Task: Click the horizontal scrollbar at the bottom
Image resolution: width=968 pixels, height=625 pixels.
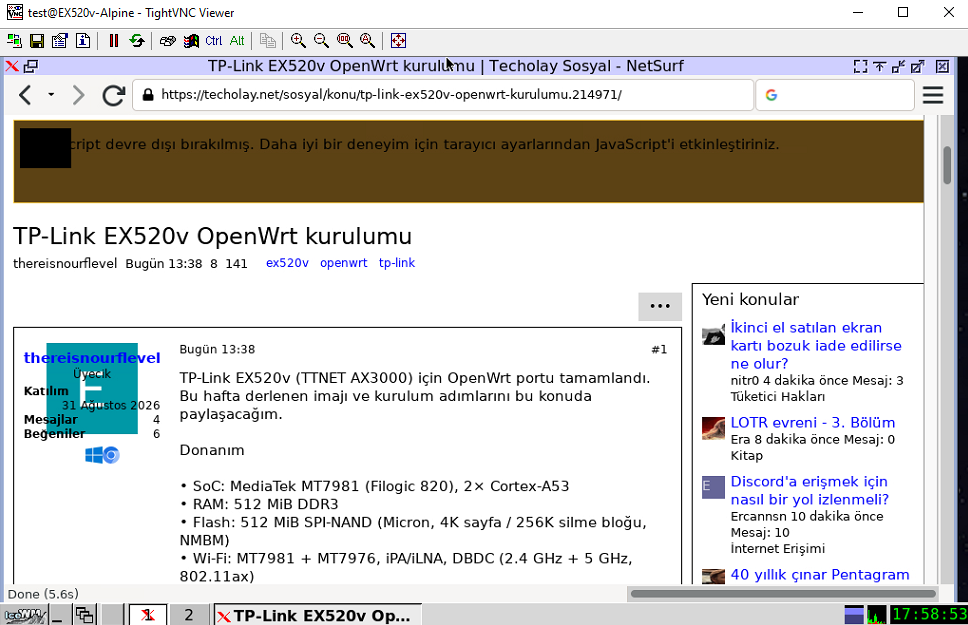Action: (x=783, y=594)
